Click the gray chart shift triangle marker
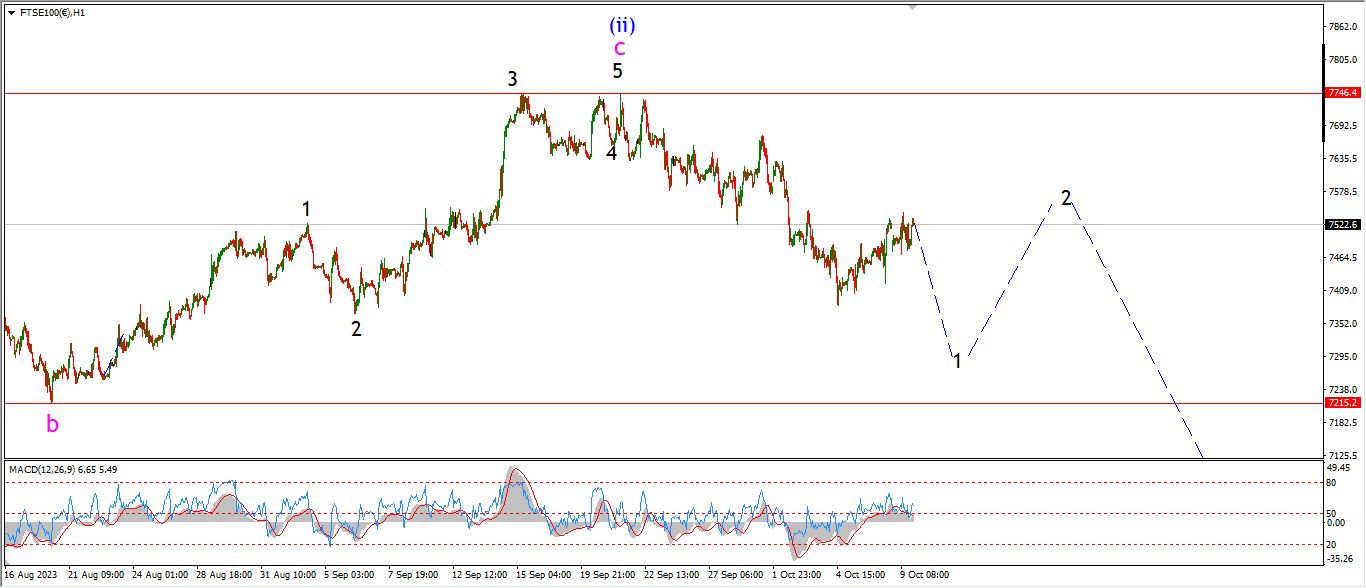Viewport: 1366px width, 588px height. [912, 6]
